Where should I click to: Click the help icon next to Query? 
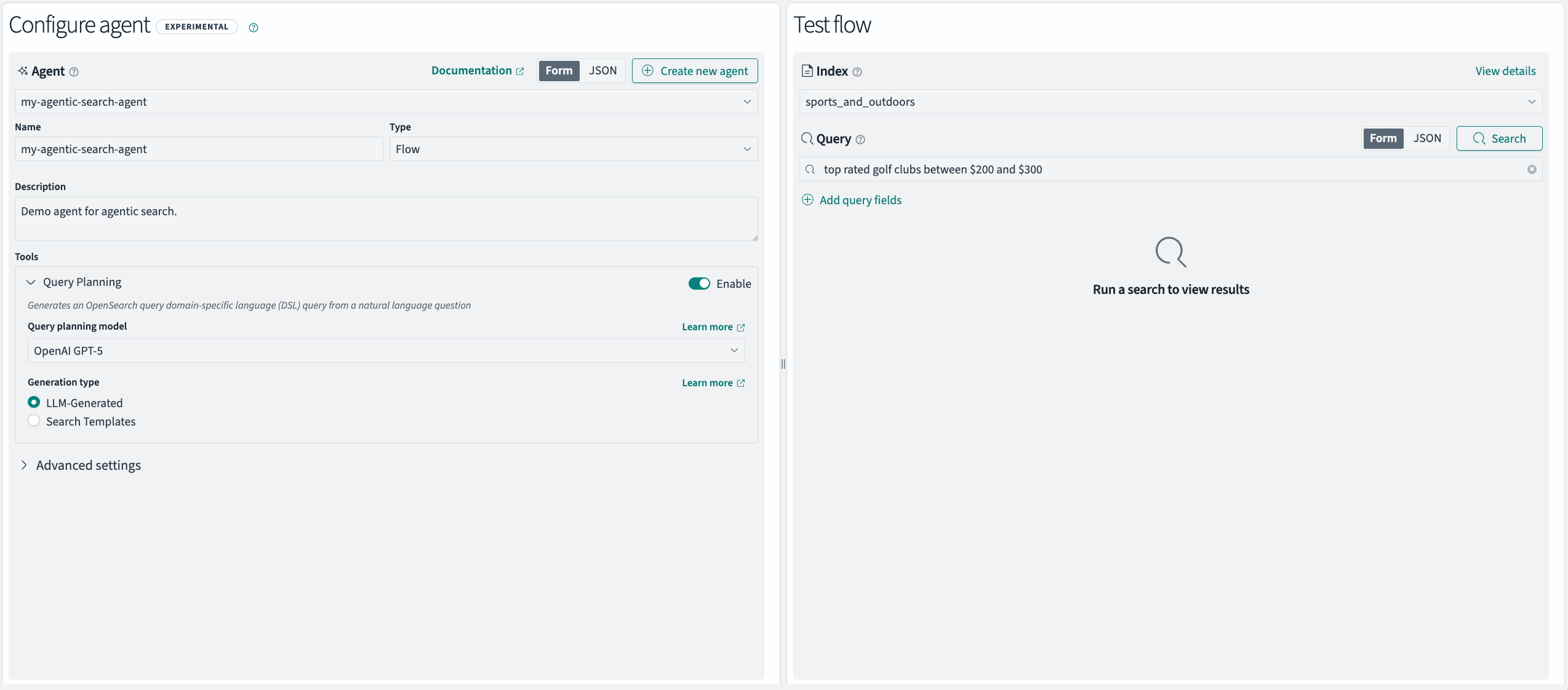pyautogui.click(x=860, y=140)
